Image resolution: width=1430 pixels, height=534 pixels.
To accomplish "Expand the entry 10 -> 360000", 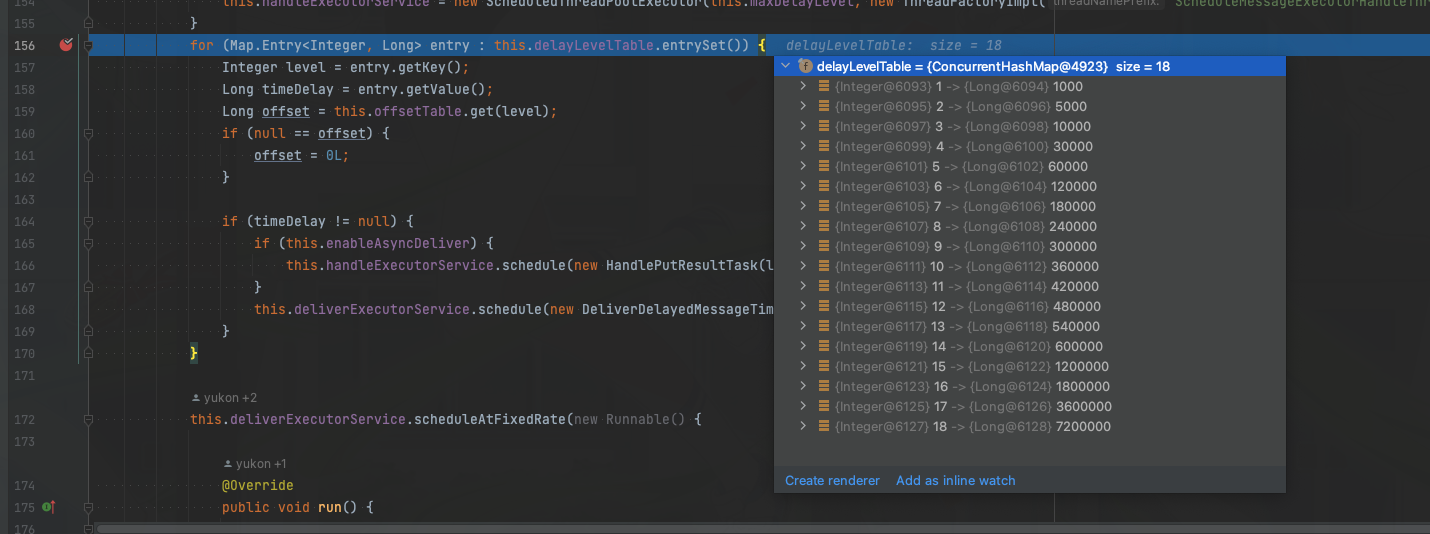I will tap(803, 266).
